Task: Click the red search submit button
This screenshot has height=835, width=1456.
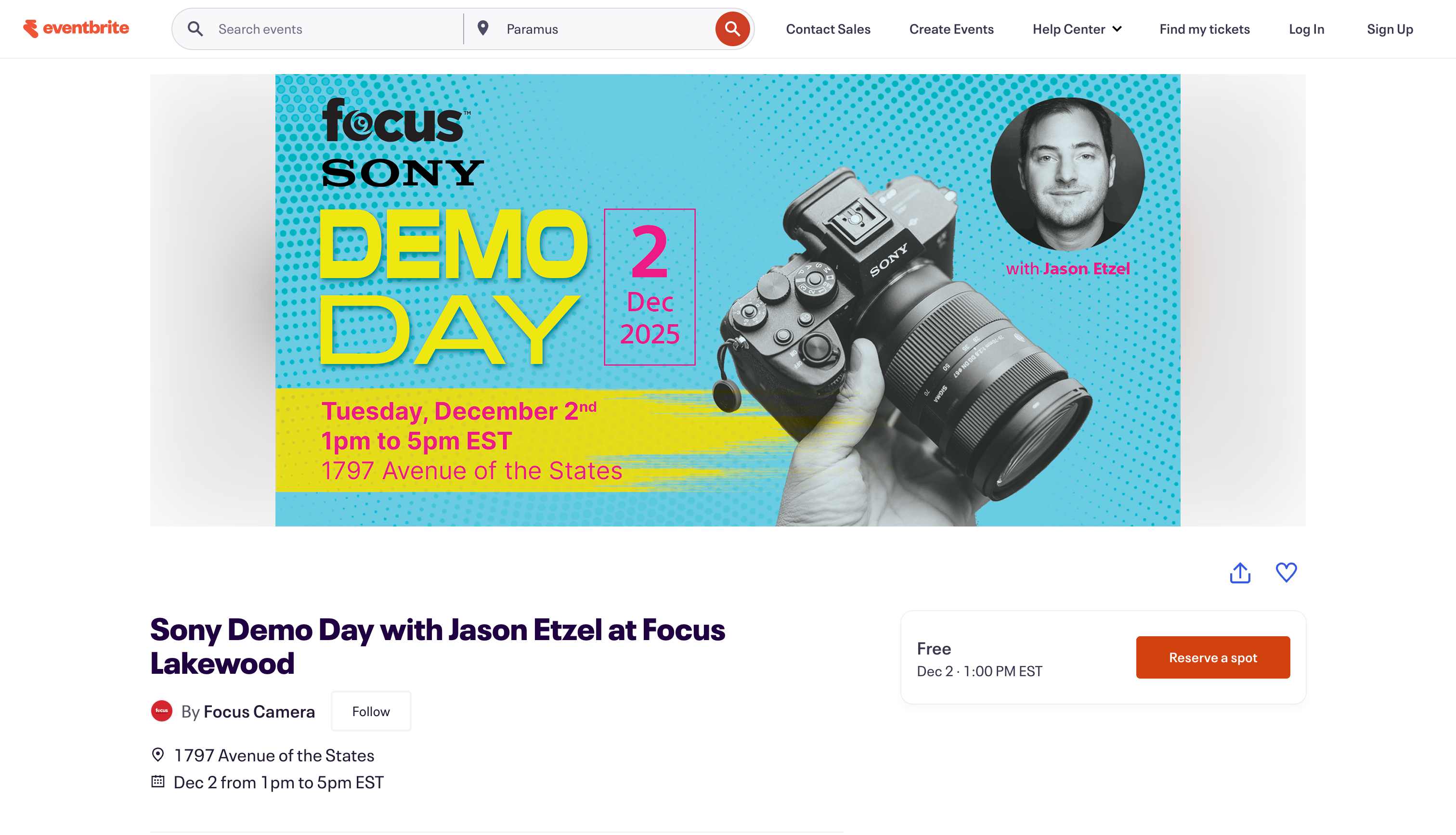Action: pos(731,29)
